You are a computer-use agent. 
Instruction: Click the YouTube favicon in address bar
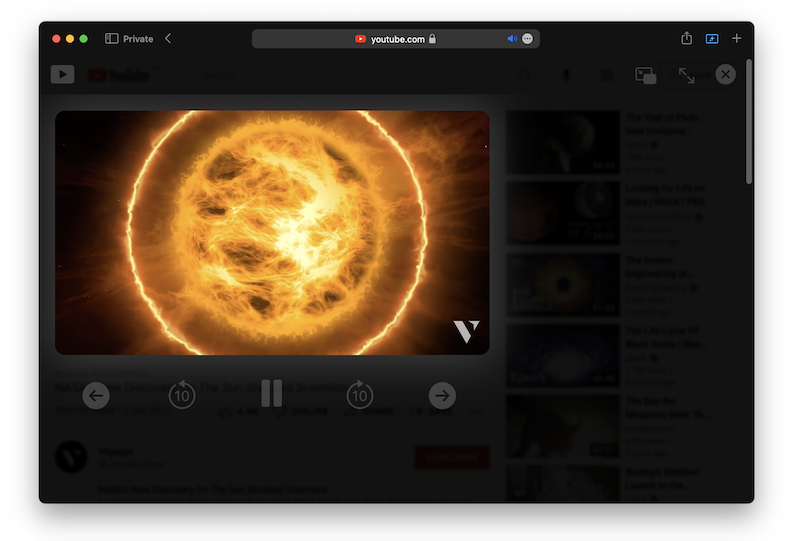(360, 39)
